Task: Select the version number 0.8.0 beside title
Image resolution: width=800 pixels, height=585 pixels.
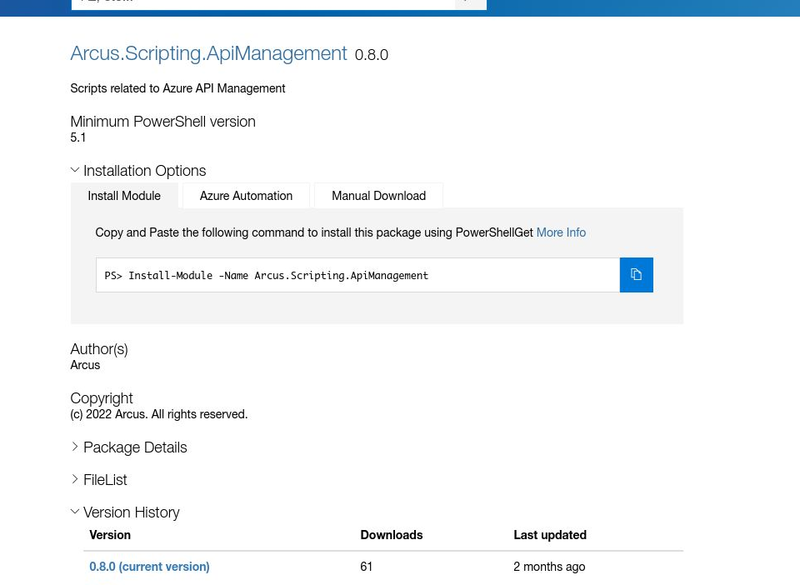Action: coord(371,55)
